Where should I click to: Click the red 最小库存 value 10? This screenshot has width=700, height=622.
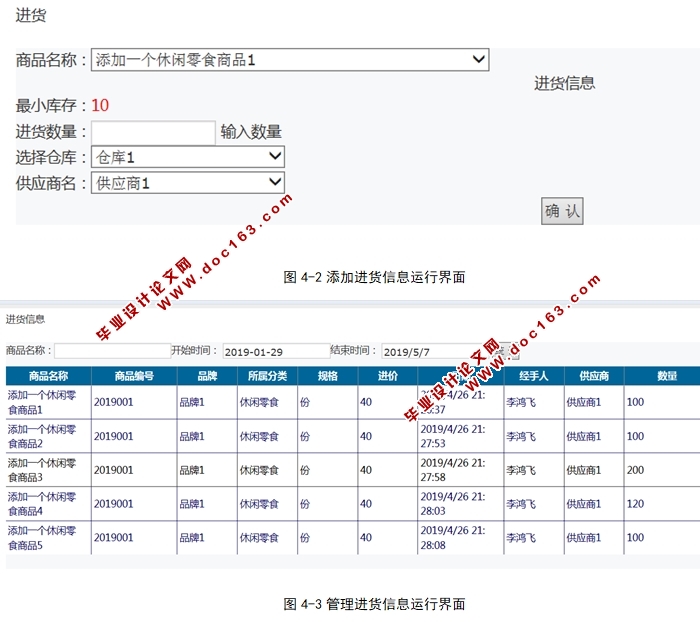tap(100, 105)
